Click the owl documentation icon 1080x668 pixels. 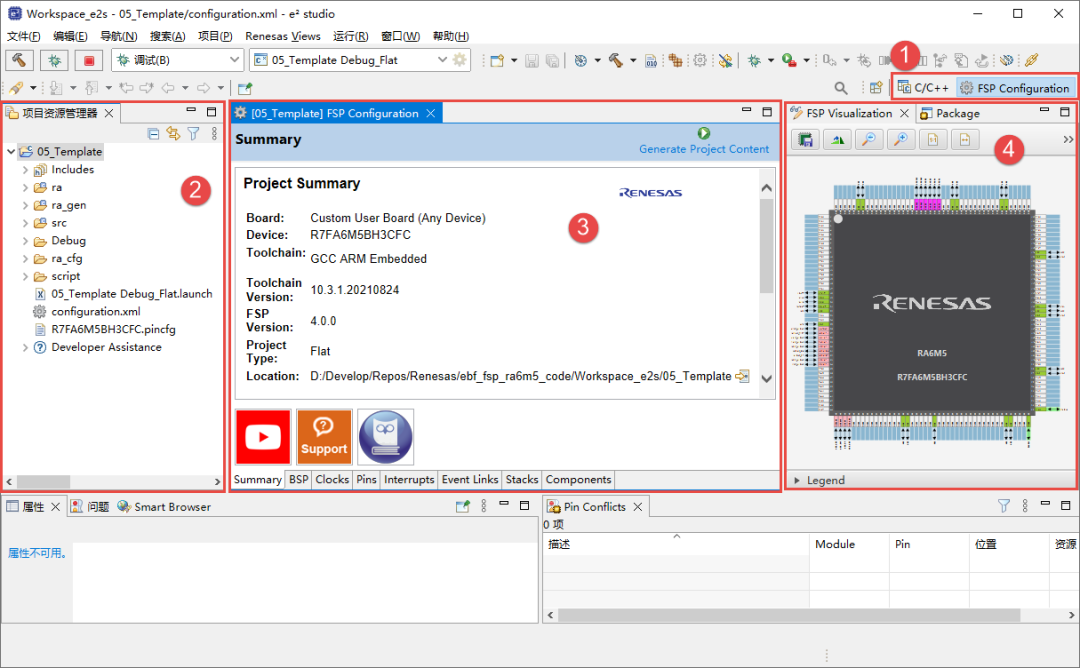coord(385,437)
